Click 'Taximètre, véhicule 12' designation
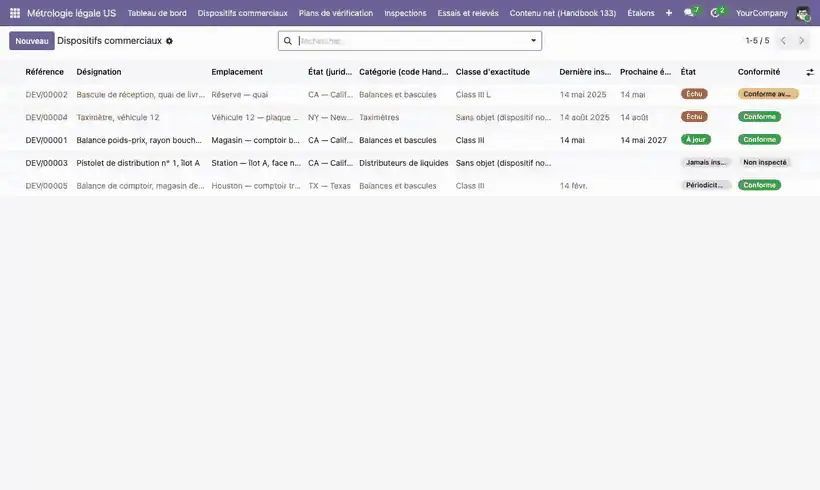Viewport: 820px width, 490px height. coord(118,118)
